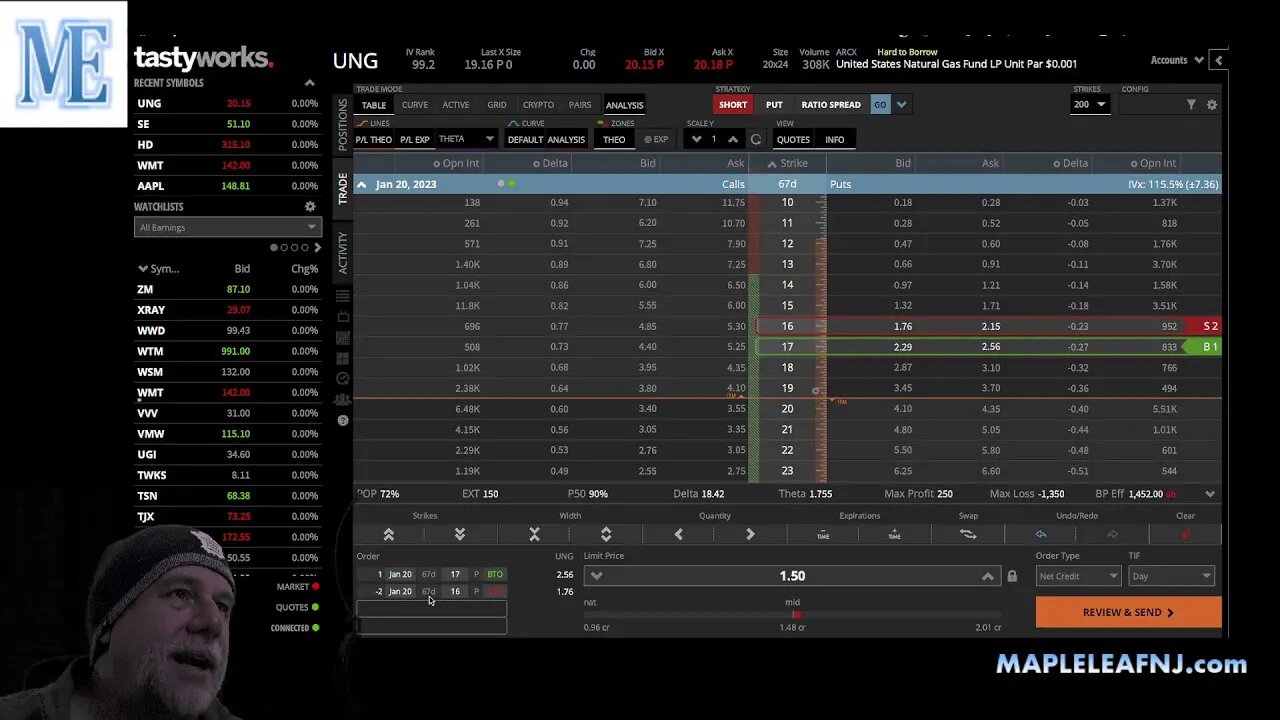The image size is (1280, 720).
Task: Go to next watchlist page arrow
Action: 318,247
